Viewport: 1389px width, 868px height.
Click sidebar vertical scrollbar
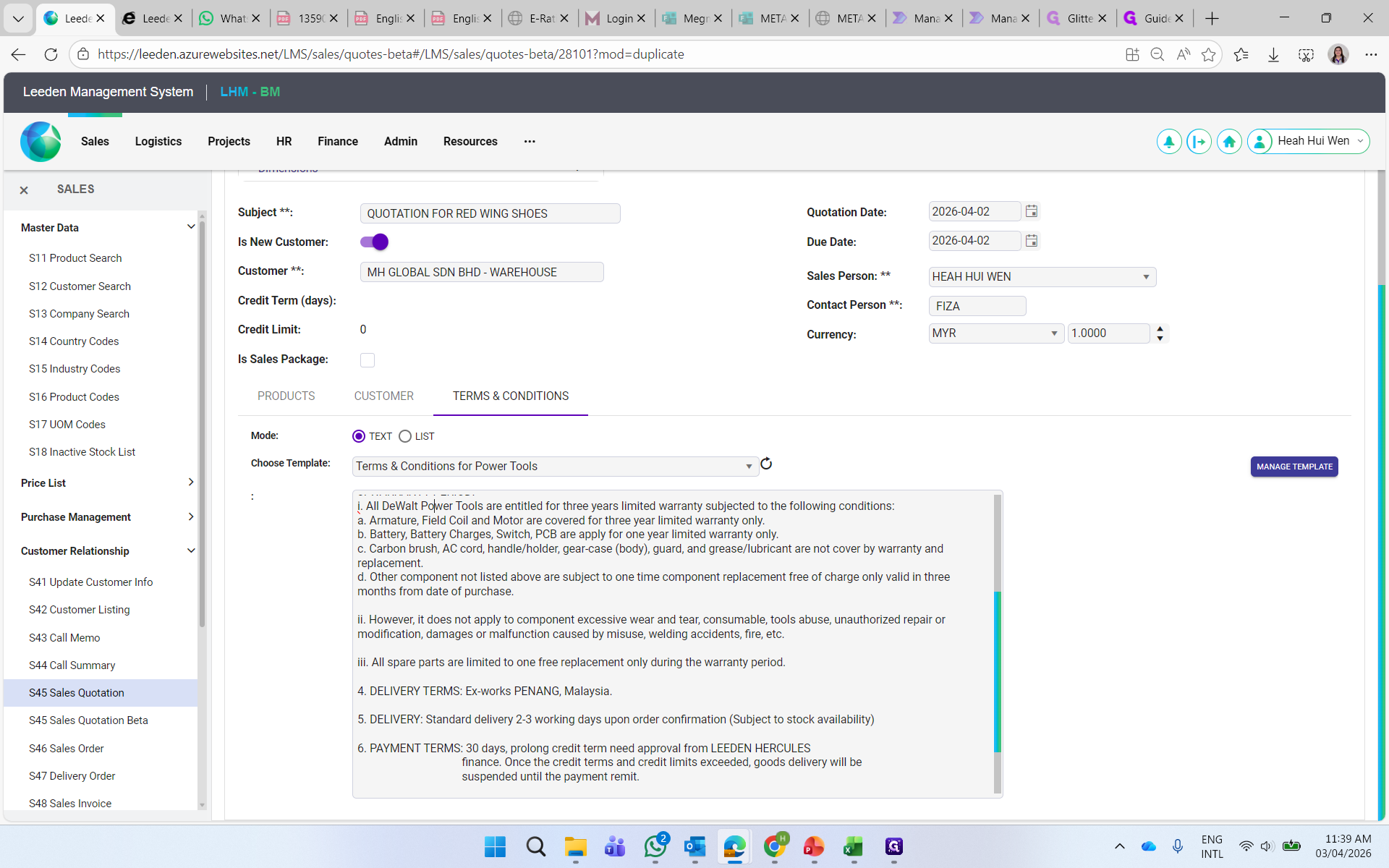tap(202, 423)
